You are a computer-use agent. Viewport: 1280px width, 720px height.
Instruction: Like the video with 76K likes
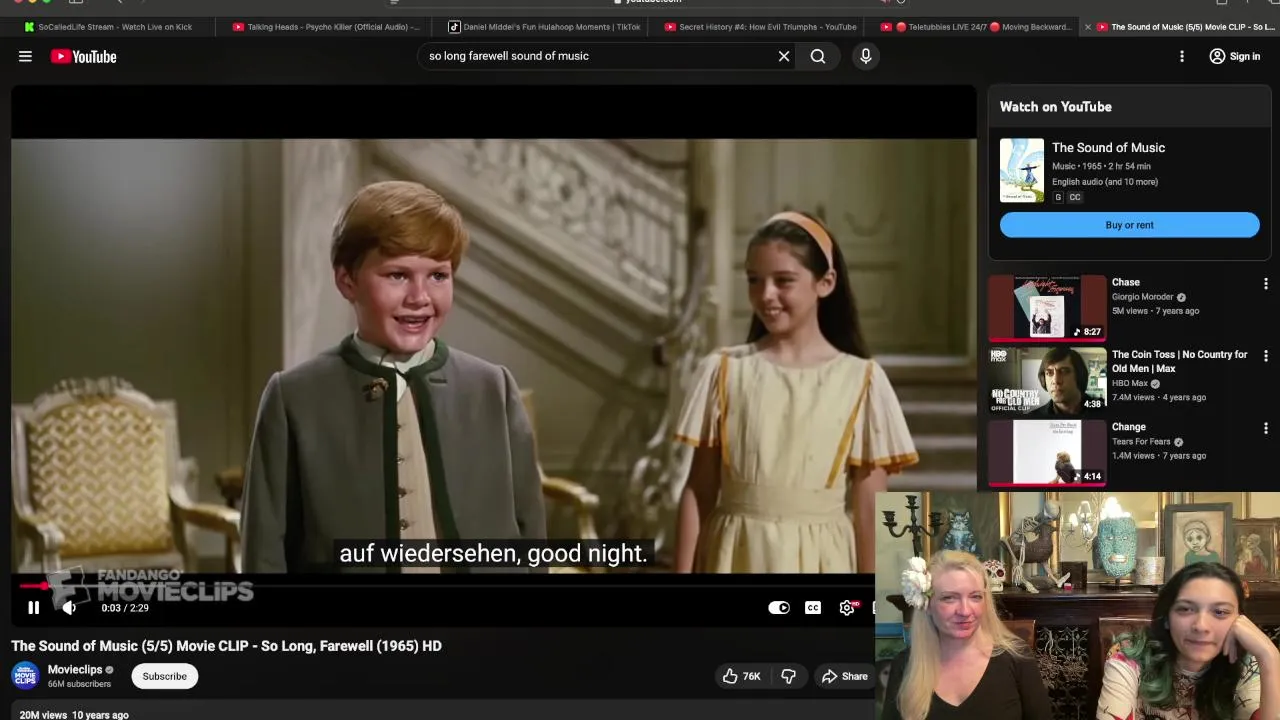[741, 676]
